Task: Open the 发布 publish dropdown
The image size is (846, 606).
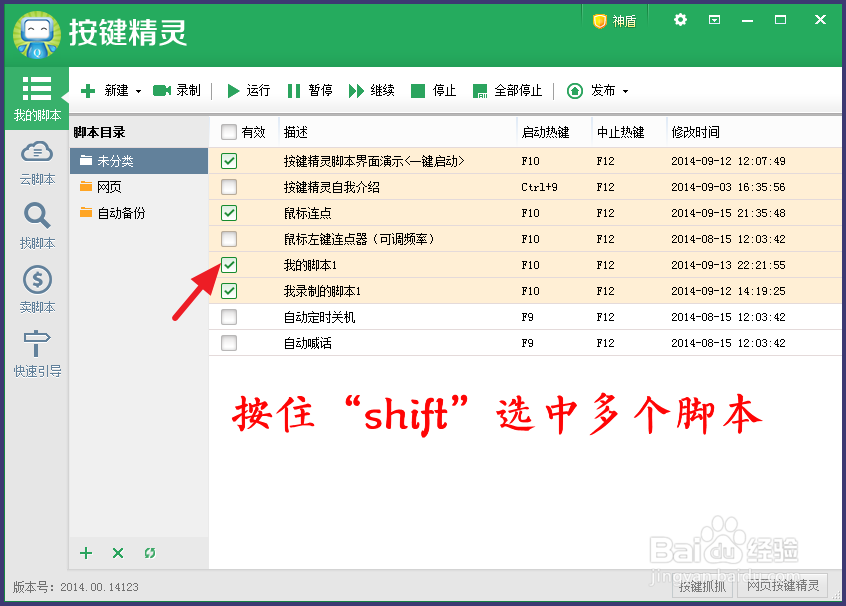Action: coord(625,90)
